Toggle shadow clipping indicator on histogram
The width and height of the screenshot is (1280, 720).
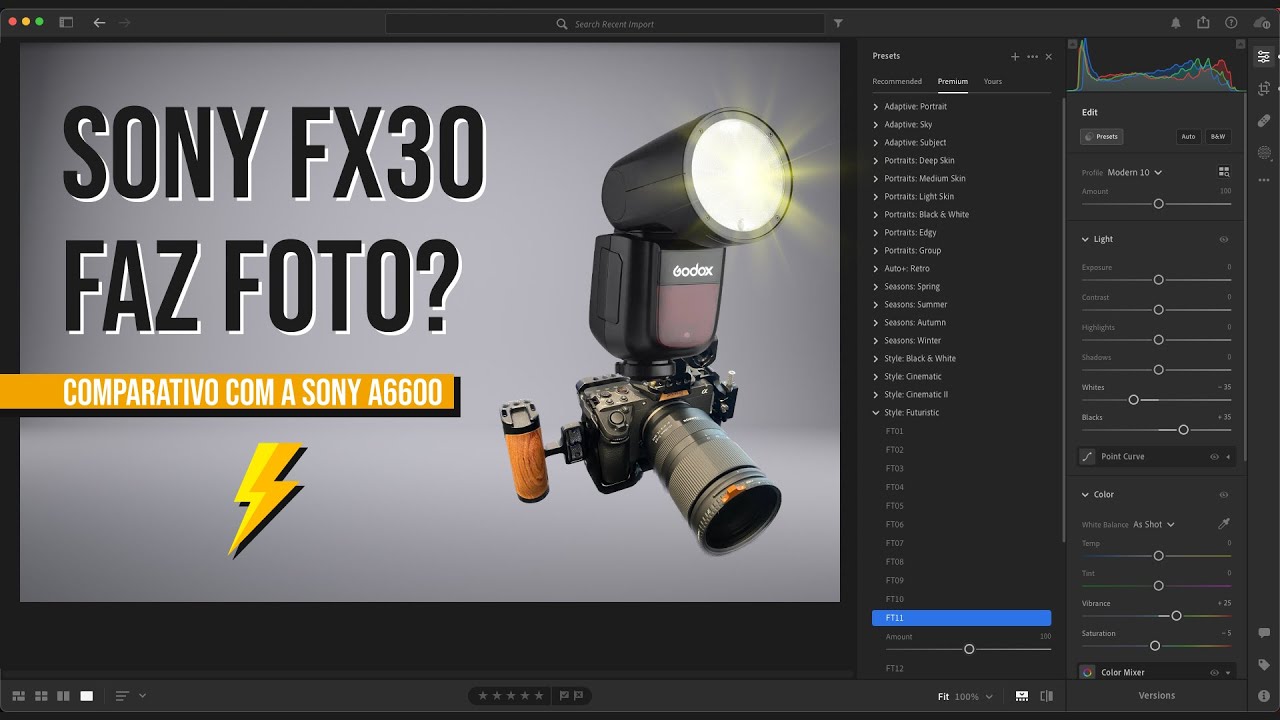(x=1074, y=44)
